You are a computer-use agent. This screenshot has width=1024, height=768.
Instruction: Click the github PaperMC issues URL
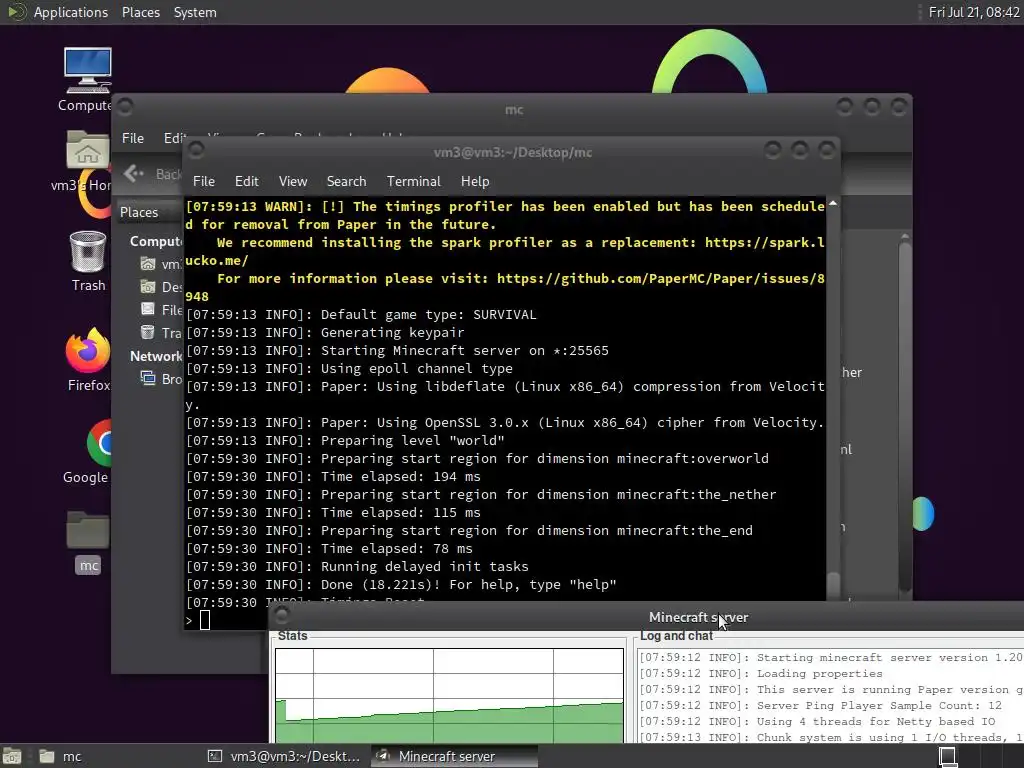click(x=661, y=279)
